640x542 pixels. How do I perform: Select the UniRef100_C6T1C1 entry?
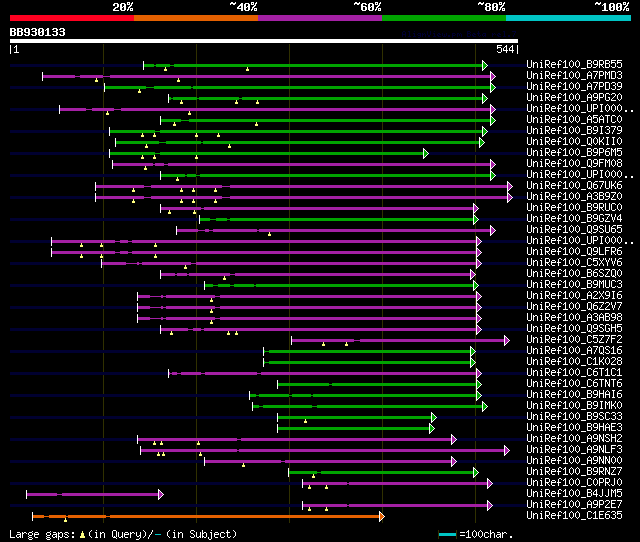[x=574, y=373]
